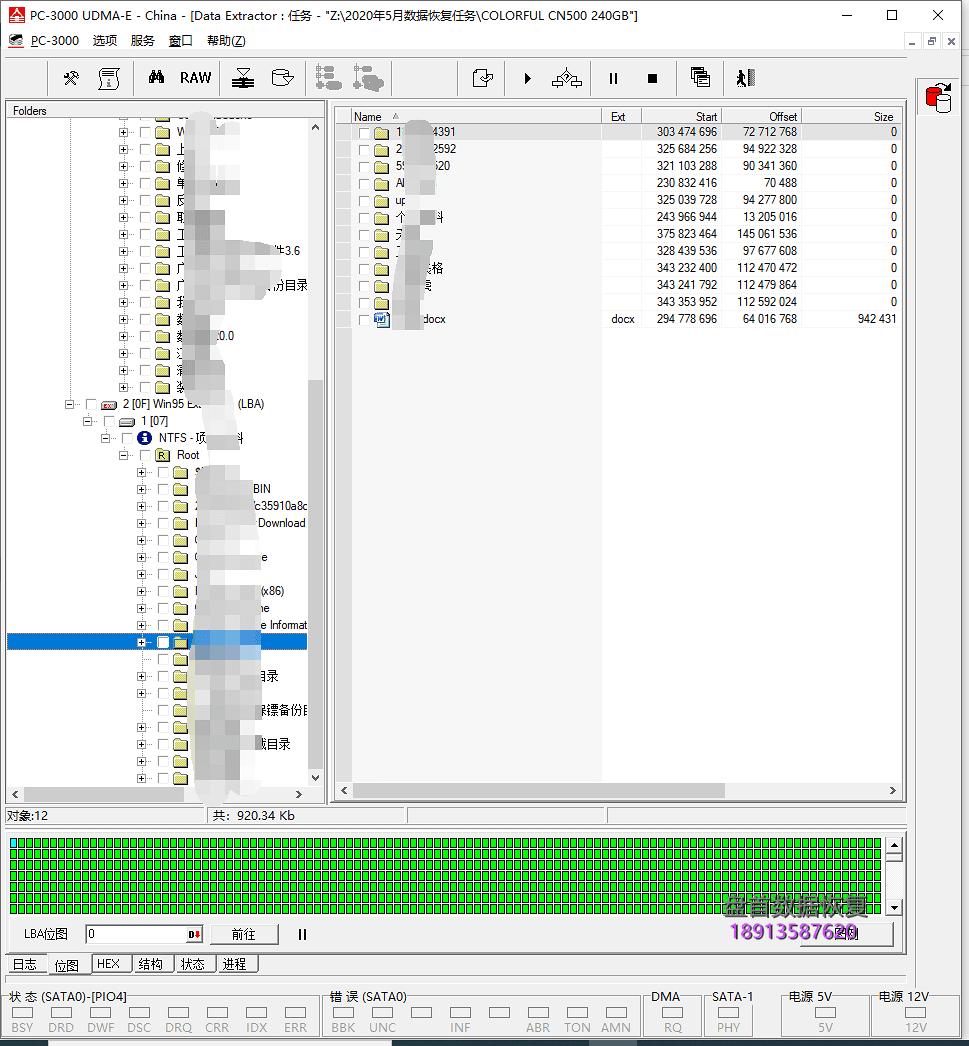Check the 1 [07] volume checkbox
This screenshot has width=969, height=1046.
pyautogui.click(x=109, y=421)
